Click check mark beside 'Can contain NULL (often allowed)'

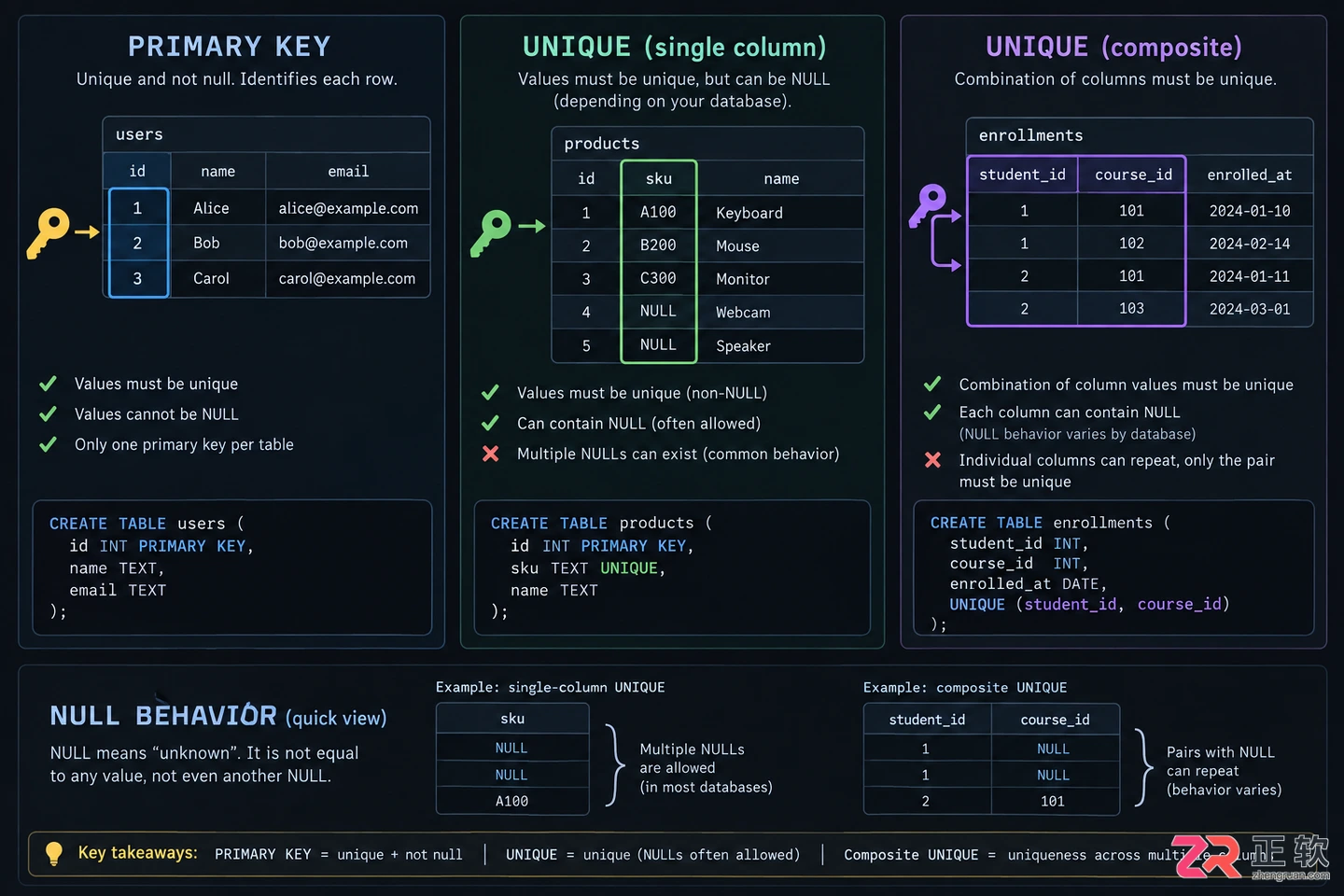point(490,423)
